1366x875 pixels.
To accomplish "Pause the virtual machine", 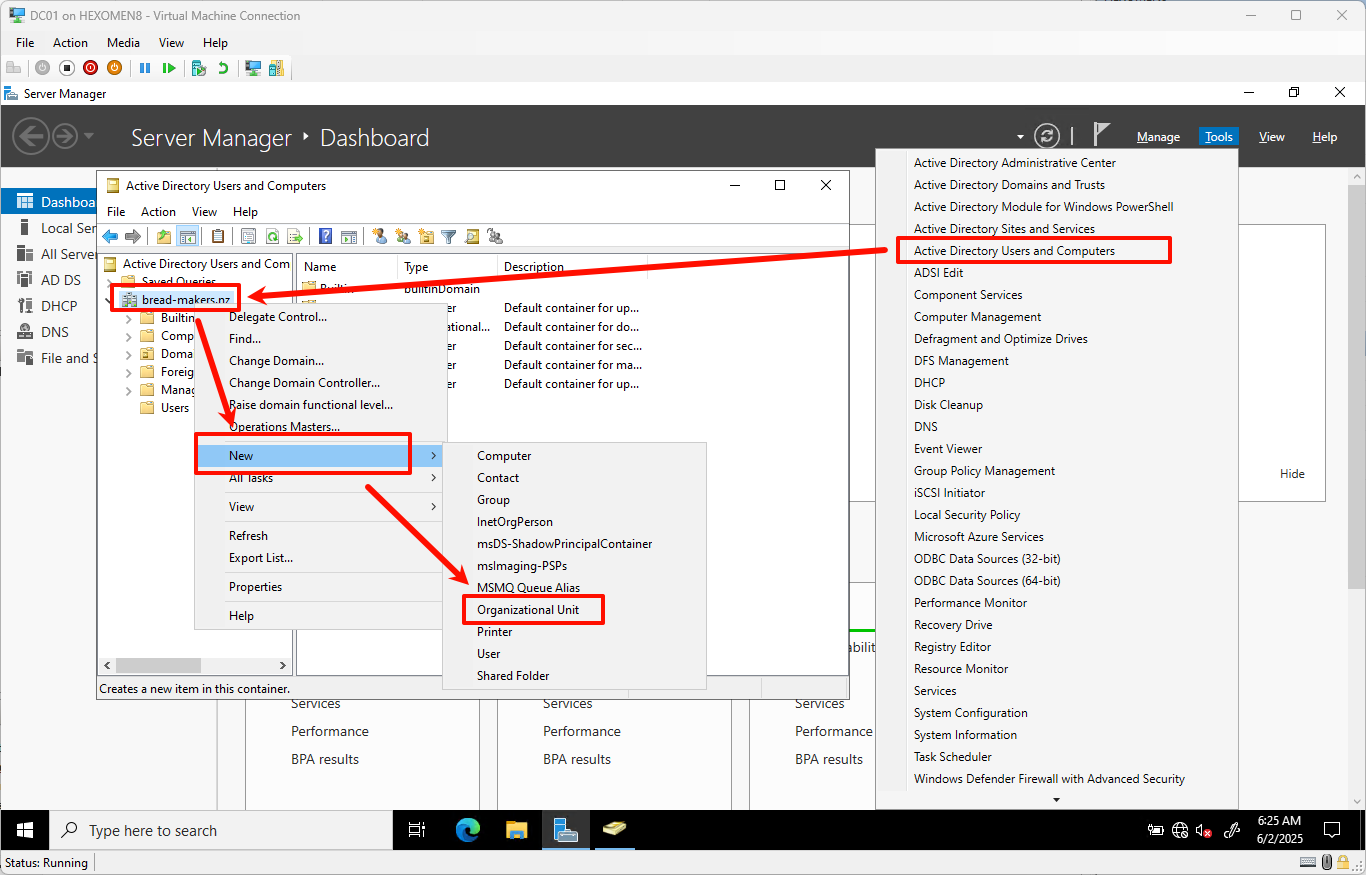I will click(145, 68).
